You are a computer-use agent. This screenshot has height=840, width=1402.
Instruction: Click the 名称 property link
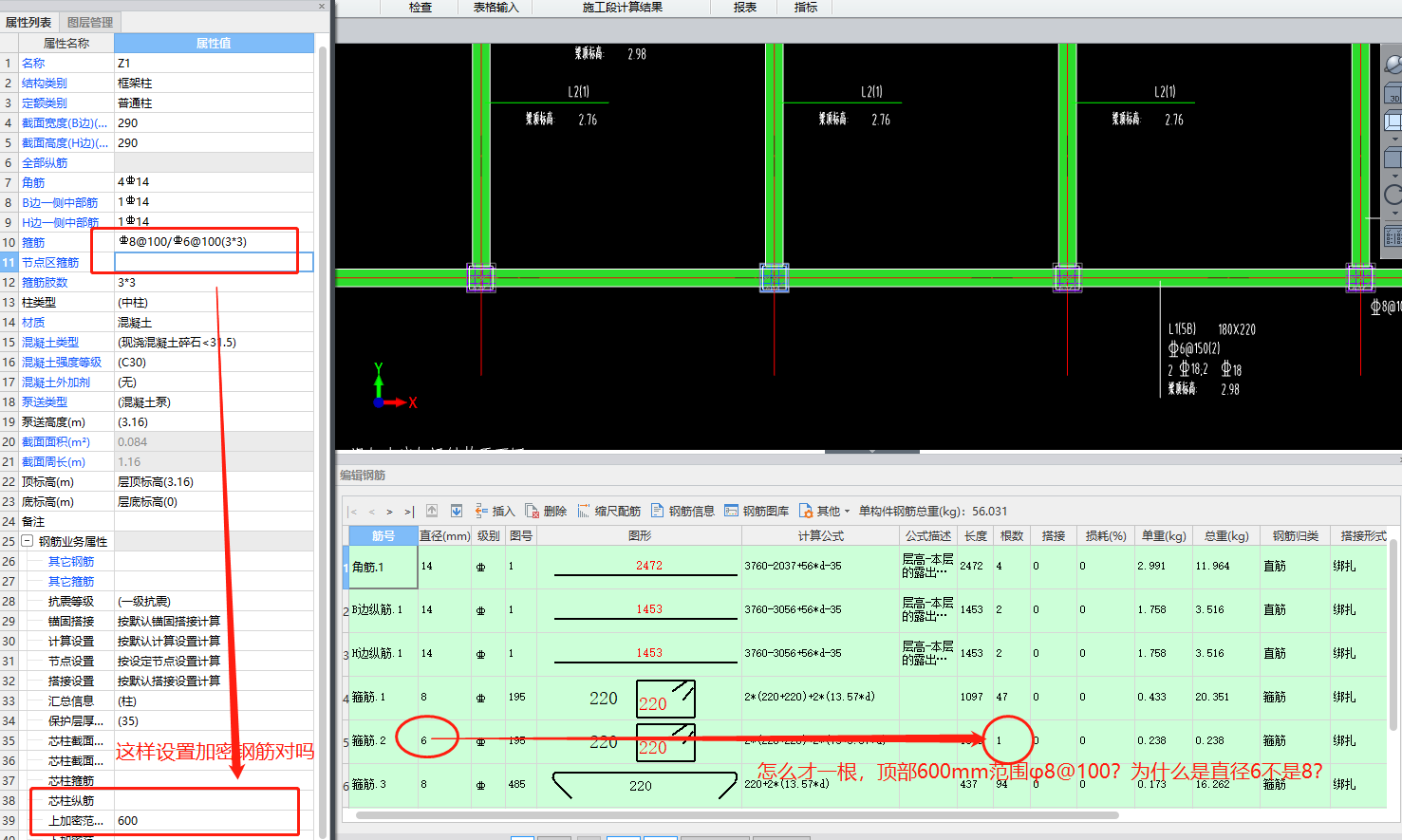point(33,63)
